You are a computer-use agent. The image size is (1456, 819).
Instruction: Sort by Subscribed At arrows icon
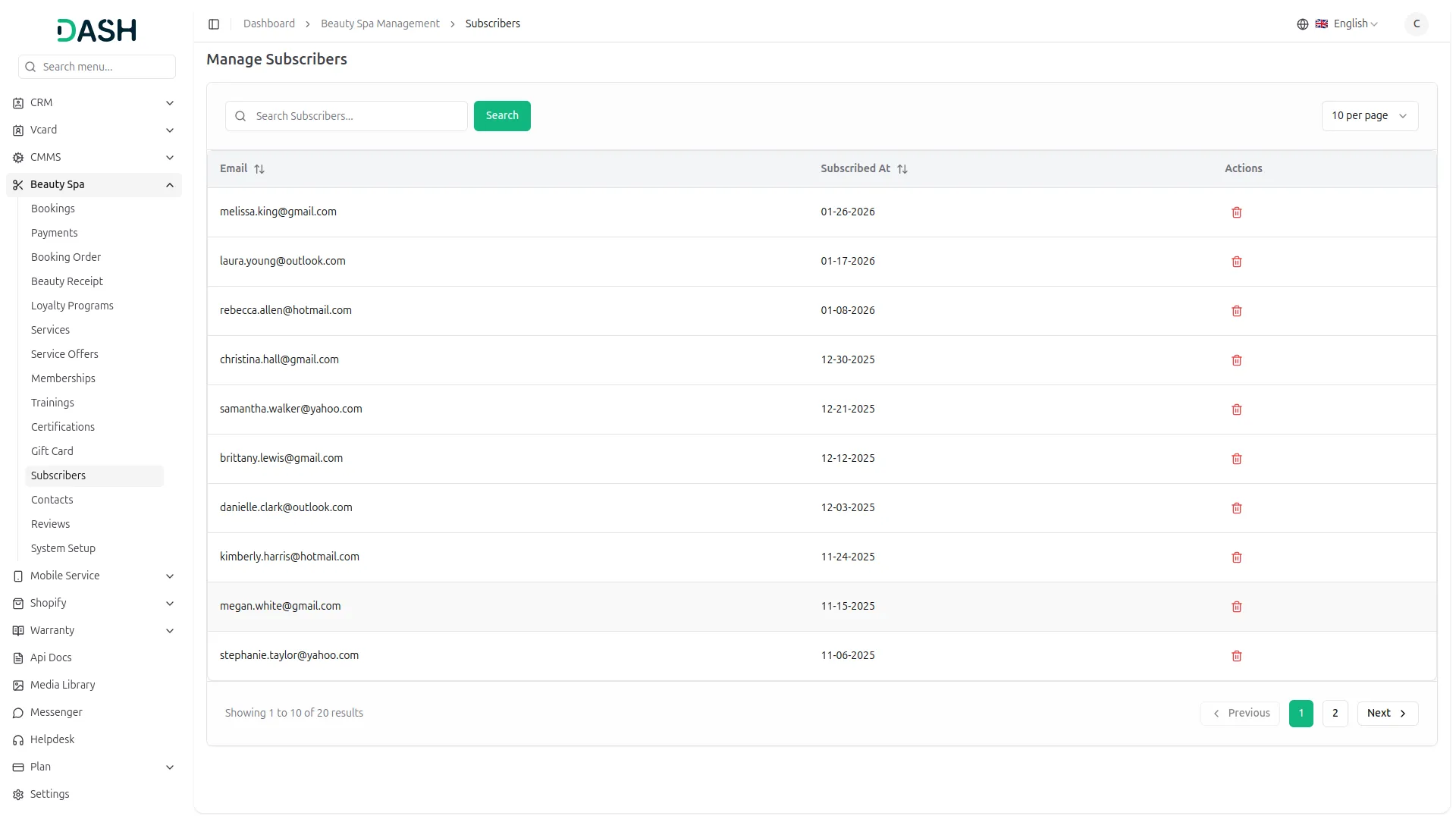(902, 169)
